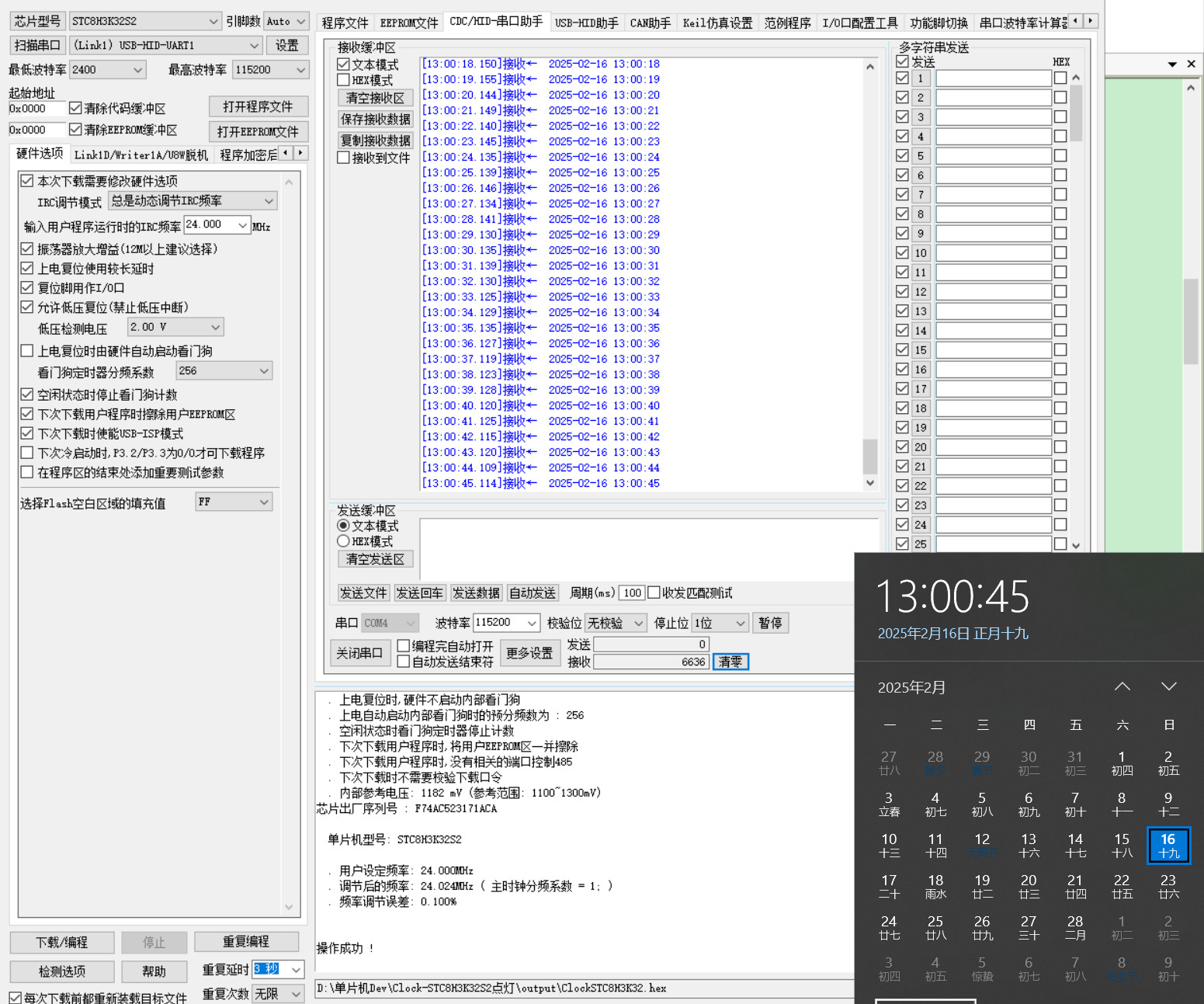Click right green panel scrollbar thumb
1204x1004 pixels.
coord(1191,321)
